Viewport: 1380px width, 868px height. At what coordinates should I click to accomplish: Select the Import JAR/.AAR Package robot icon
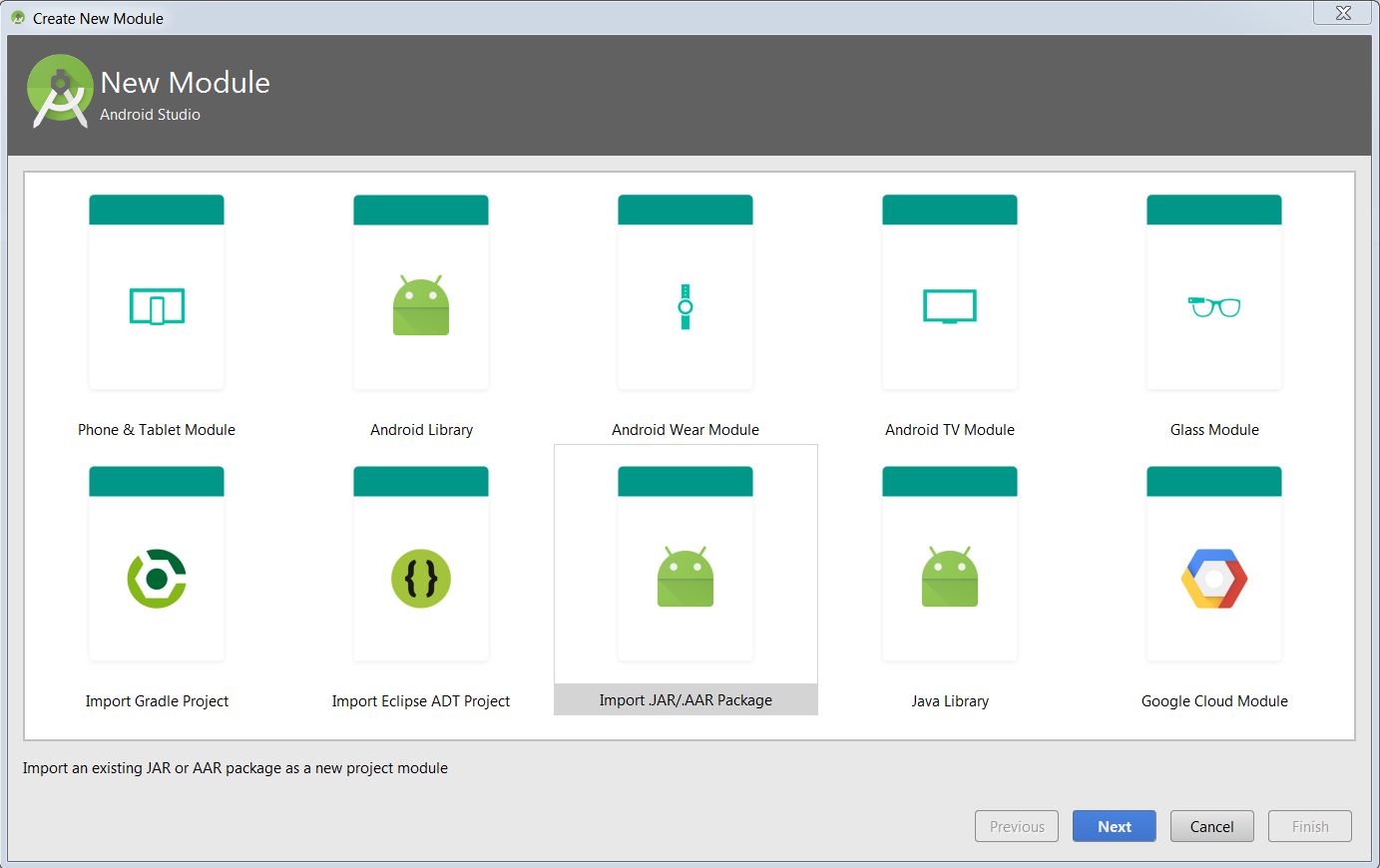coord(686,577)
